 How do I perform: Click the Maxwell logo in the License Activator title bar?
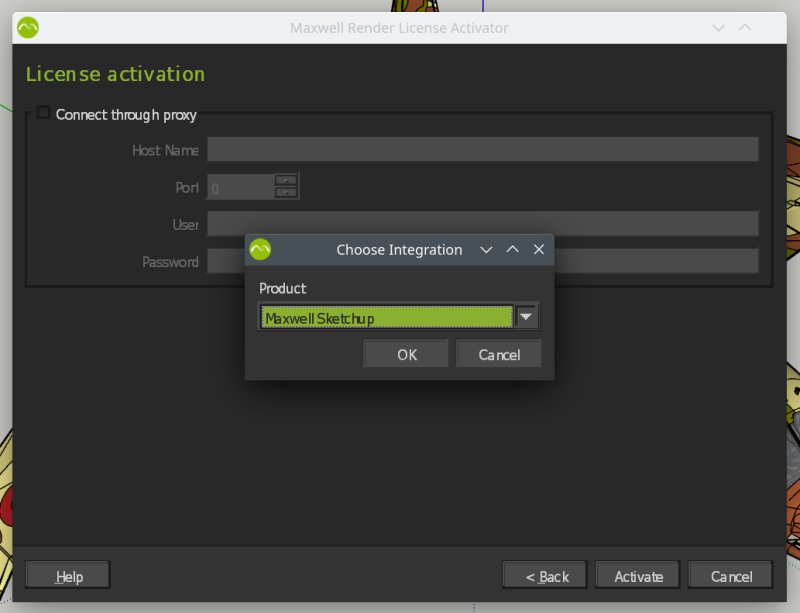pos(28,27)
